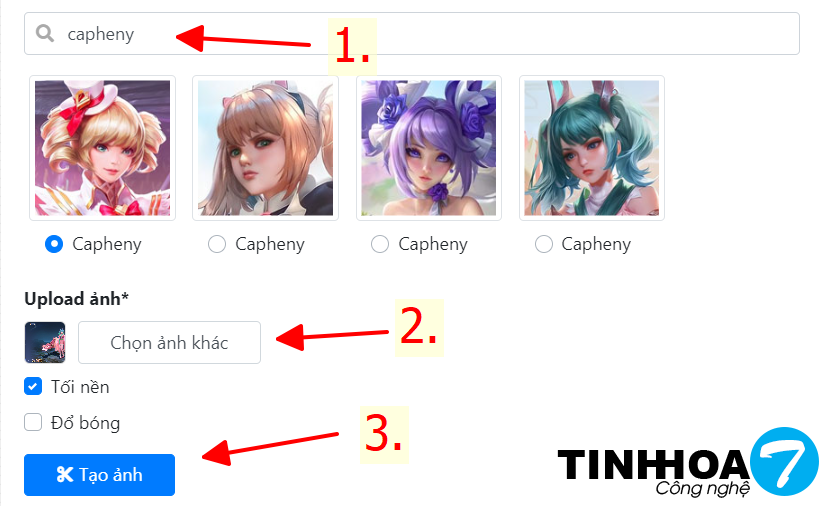Image resolution: width=821 pixels, height=506 pixels.
Task: Uncheck the Tối nền checkbox
Action: [x=33, y=387]
